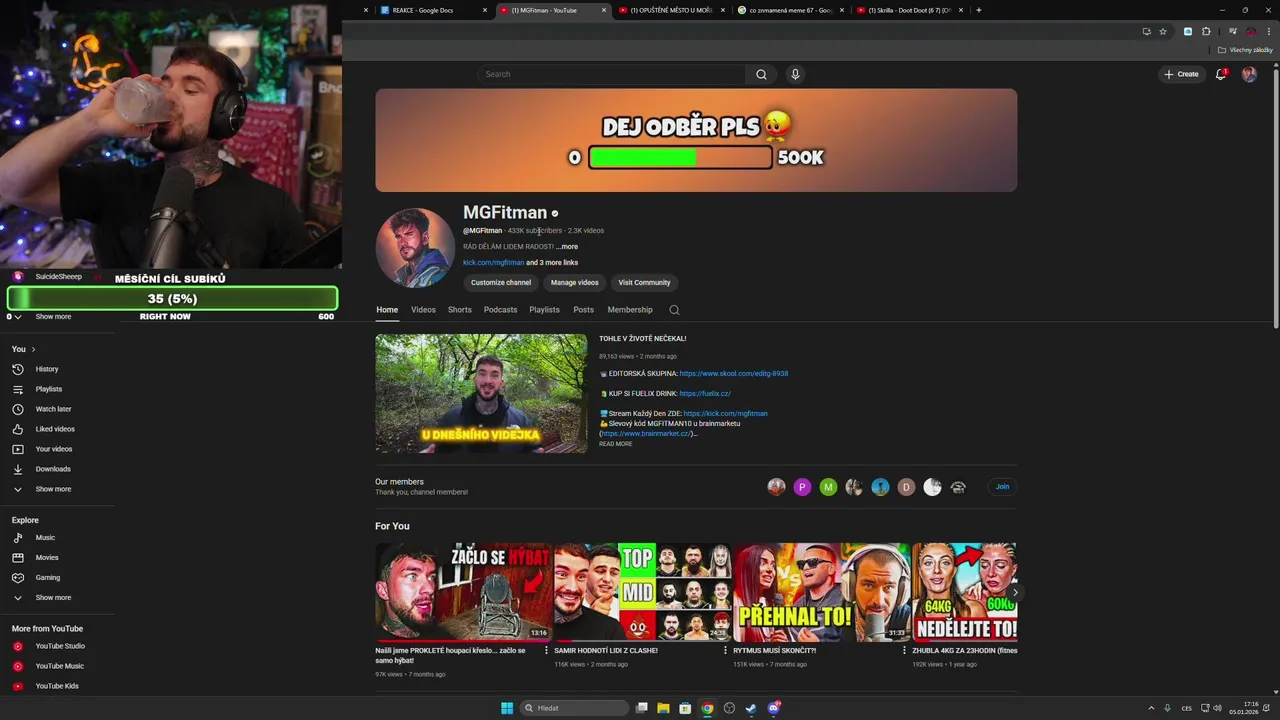Open Chrome three-dot menu
Viewport: 1280px width, 720px height.
click(1269, 31)
